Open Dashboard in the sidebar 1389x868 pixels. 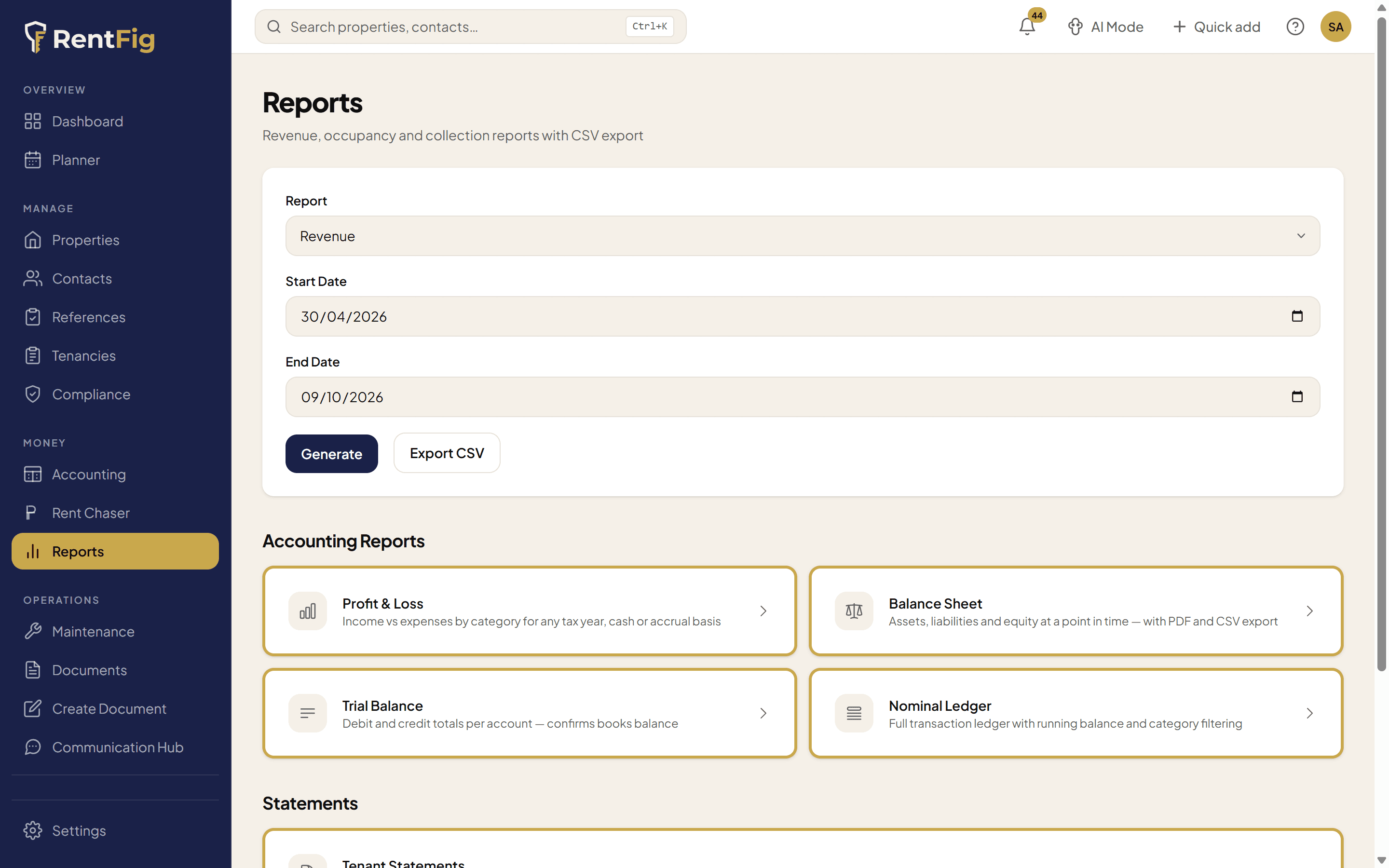[115, 121]
